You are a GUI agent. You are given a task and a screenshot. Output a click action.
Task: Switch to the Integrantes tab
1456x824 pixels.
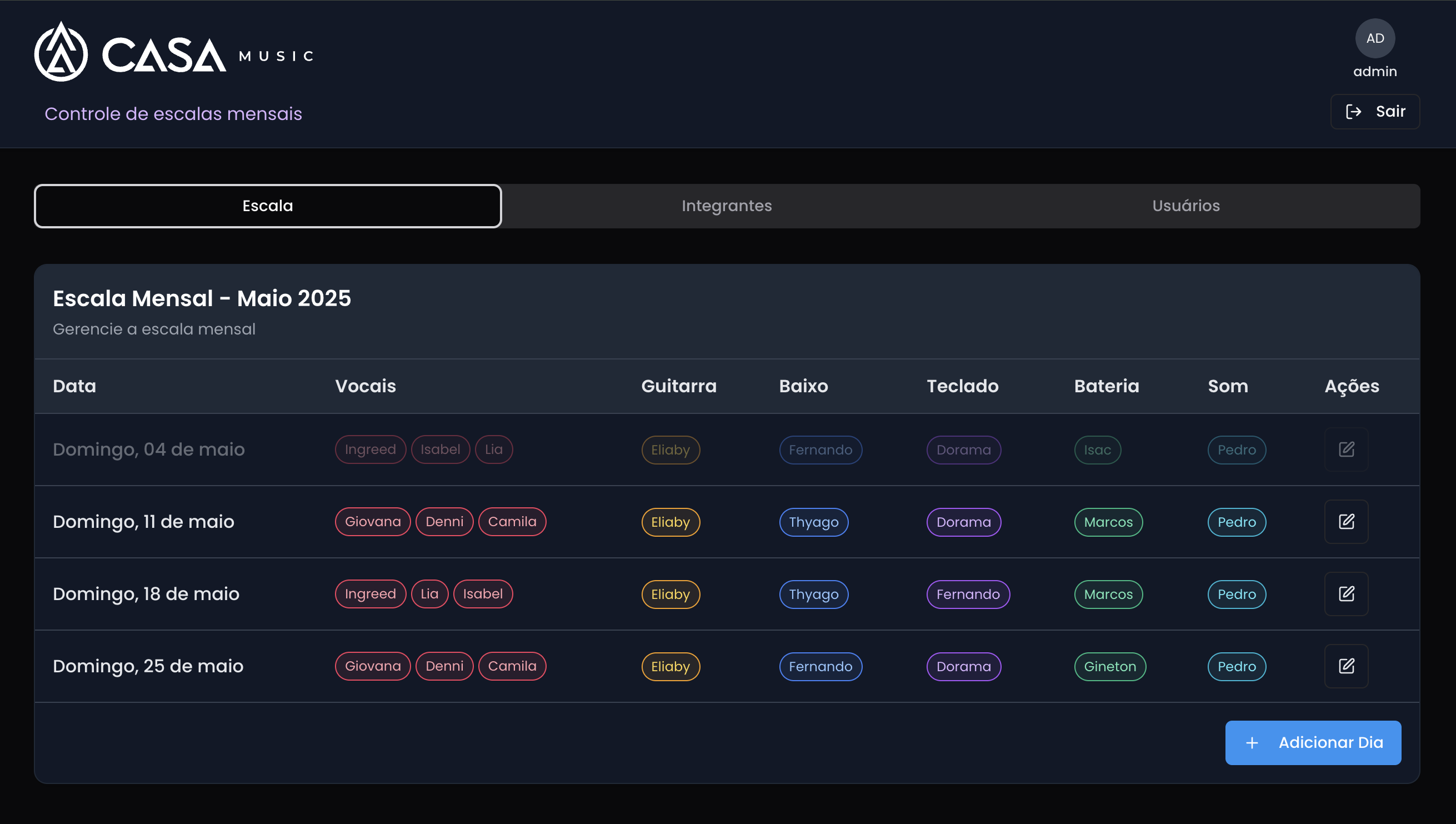(726, 206)
